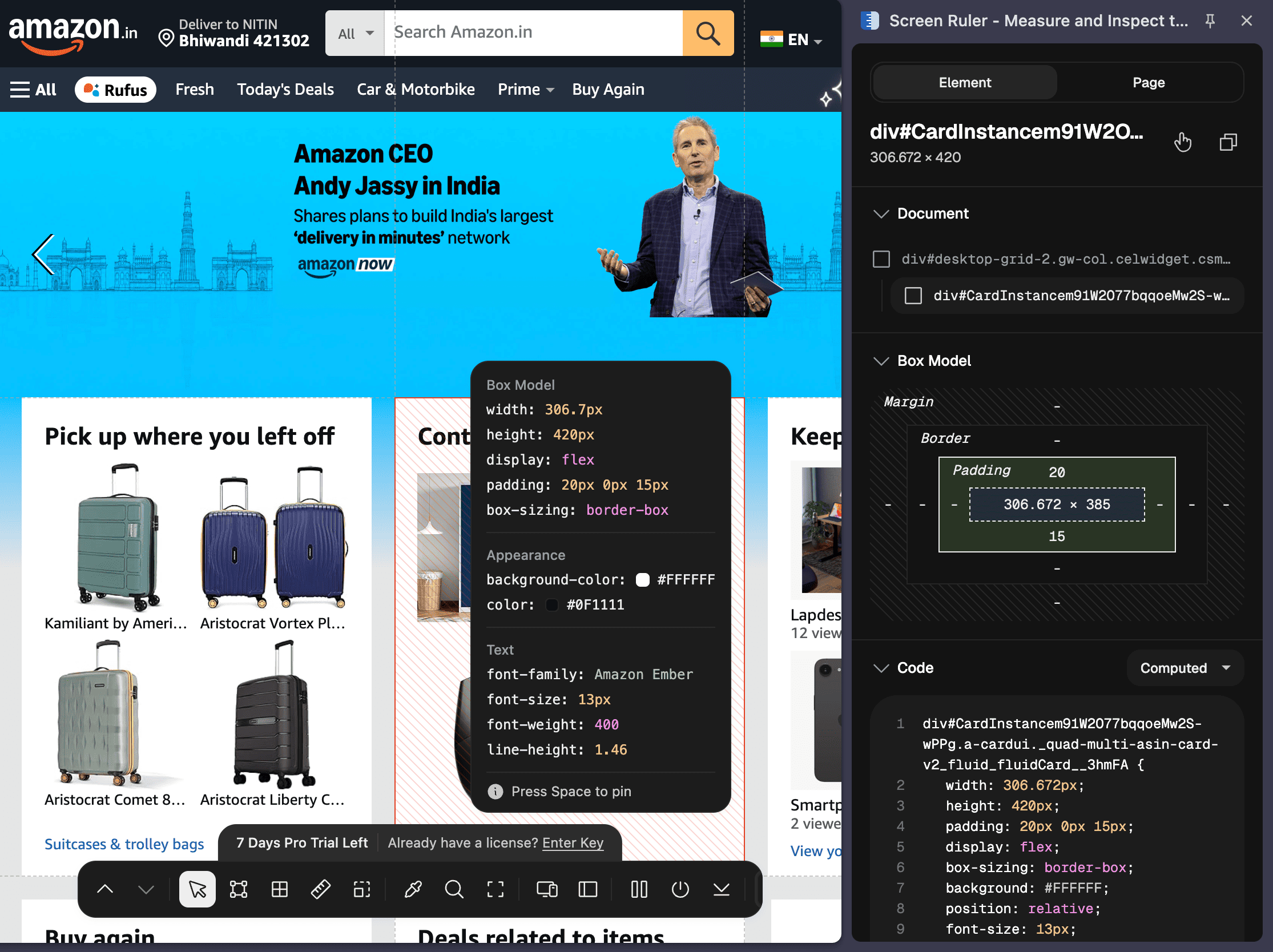Switch to the Element tab

965,83
